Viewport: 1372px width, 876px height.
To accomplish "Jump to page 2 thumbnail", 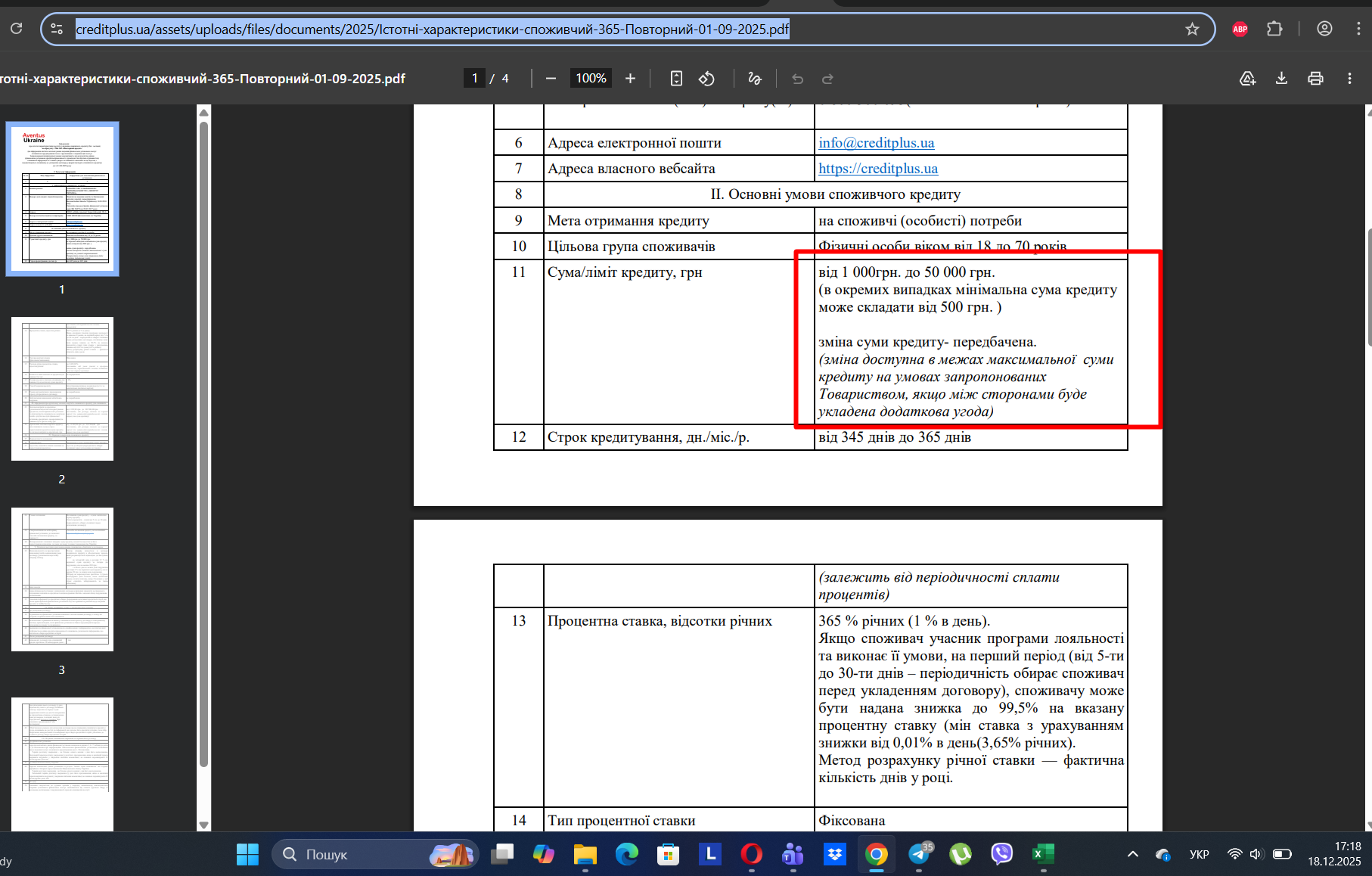I will (62, 389).
